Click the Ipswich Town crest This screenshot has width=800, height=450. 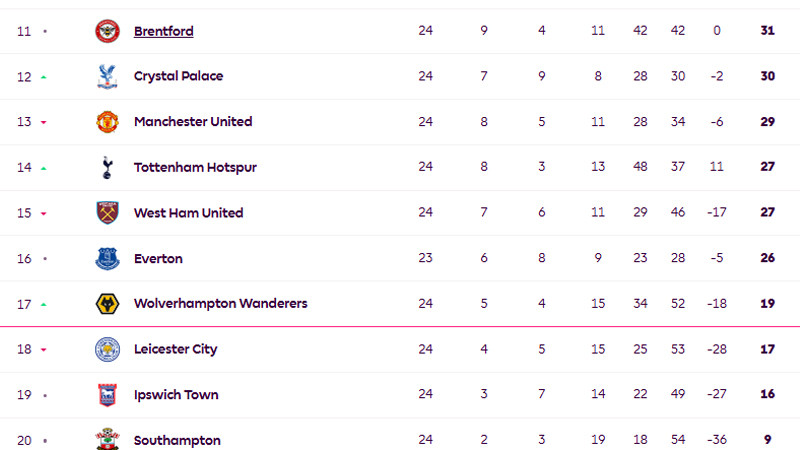(x=107, y=395)
